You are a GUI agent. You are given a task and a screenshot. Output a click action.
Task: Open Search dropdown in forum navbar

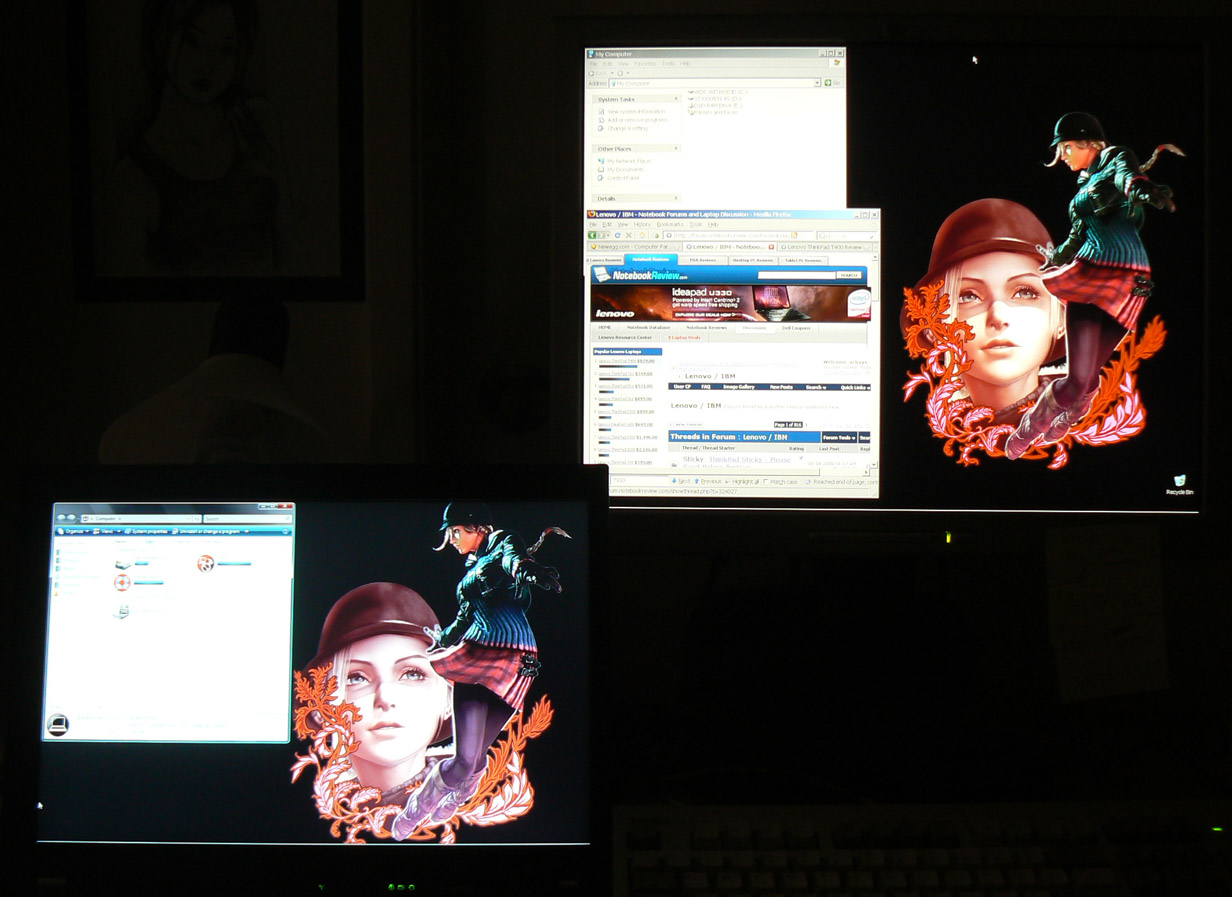click(816, 387)
